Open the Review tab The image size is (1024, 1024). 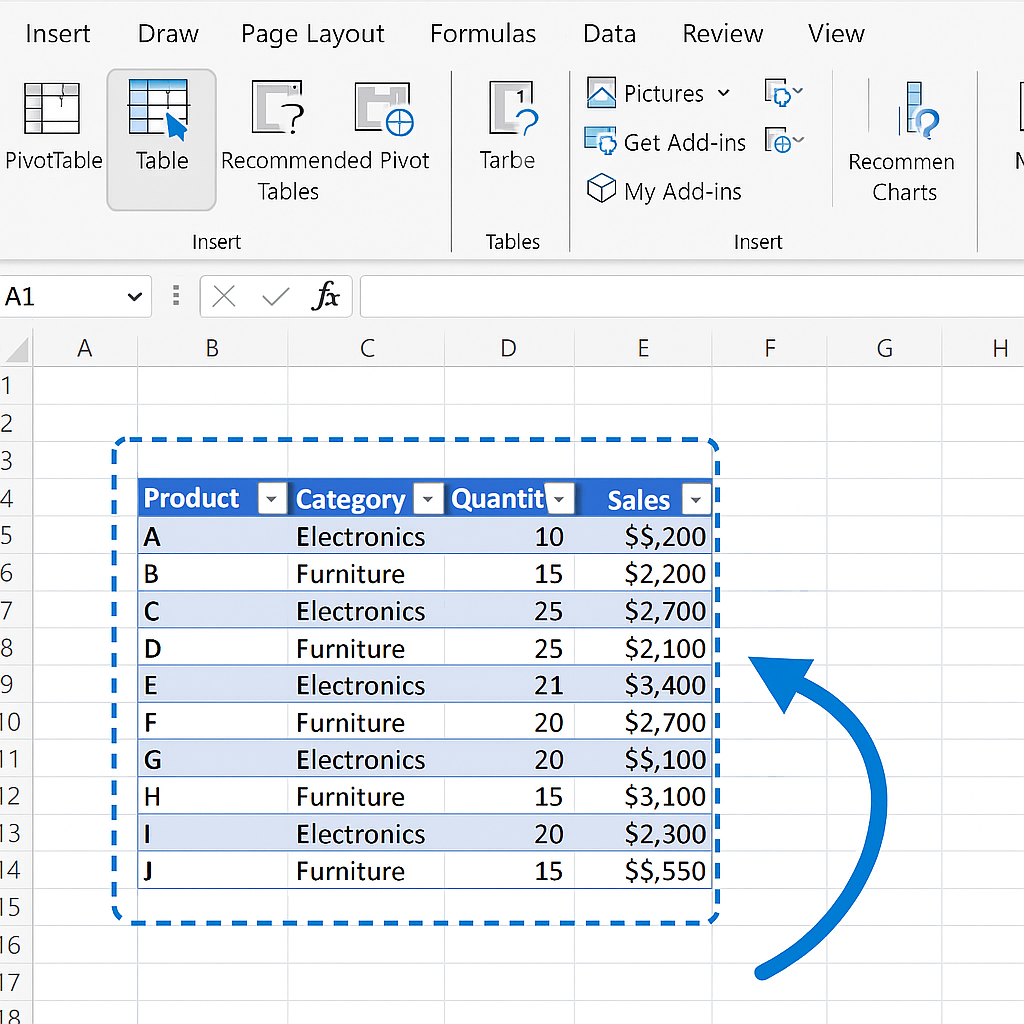pyautogui.click(x=722, y=33)
